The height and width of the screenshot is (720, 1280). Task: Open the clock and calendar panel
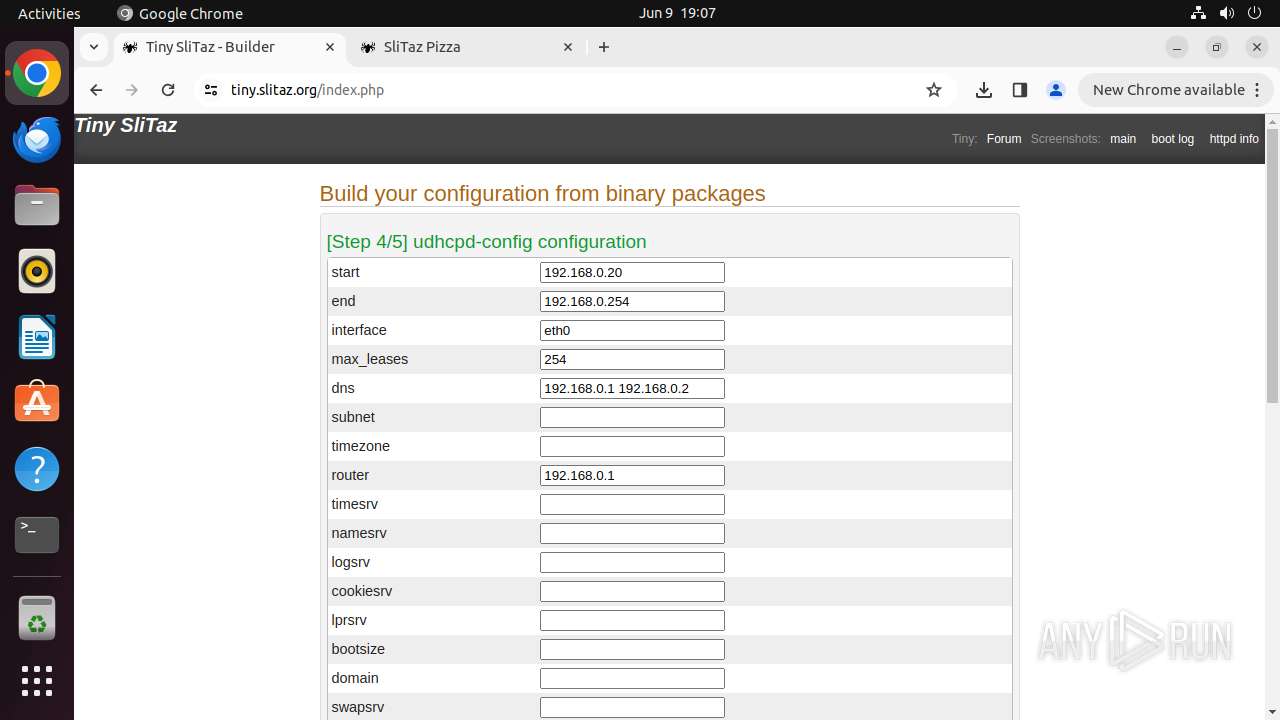[x=677, y=13]
